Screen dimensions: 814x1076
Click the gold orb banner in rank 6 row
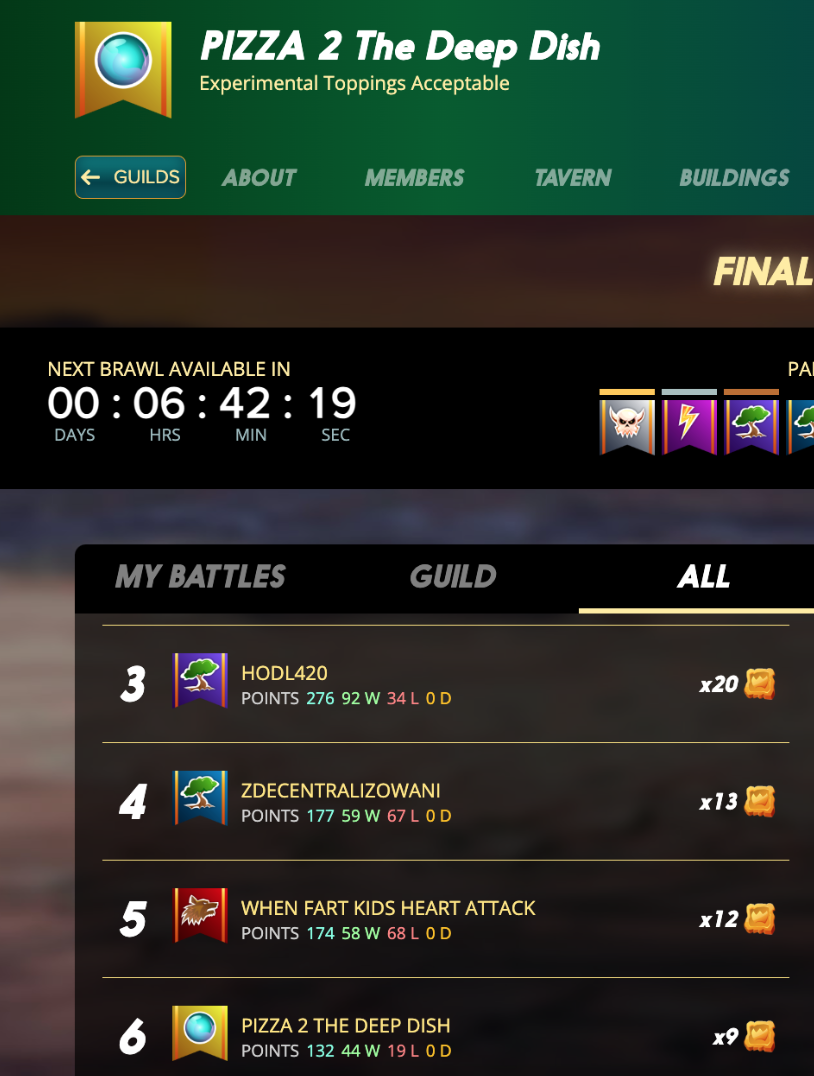pyautogui.click(x=200, y=1033)
